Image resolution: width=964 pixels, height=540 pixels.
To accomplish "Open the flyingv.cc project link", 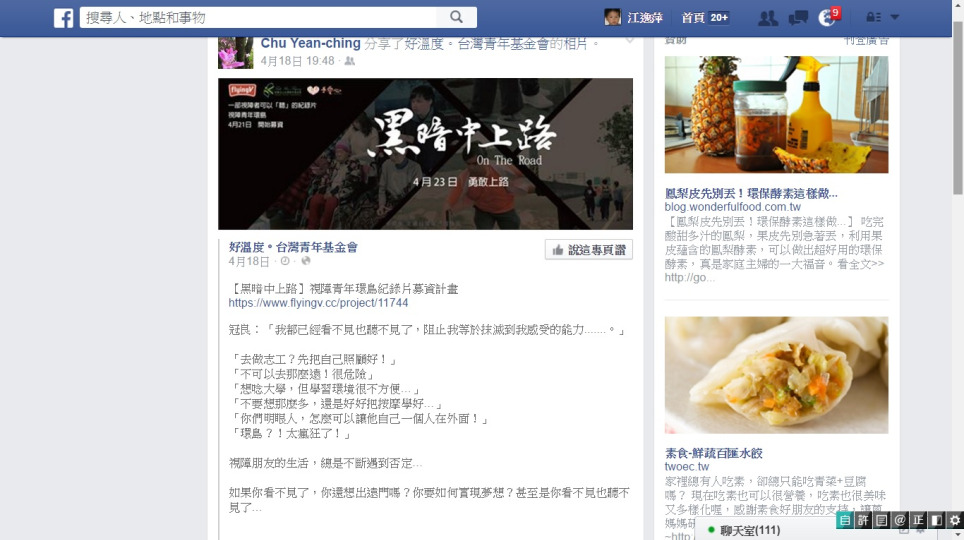I will [318, 303].
